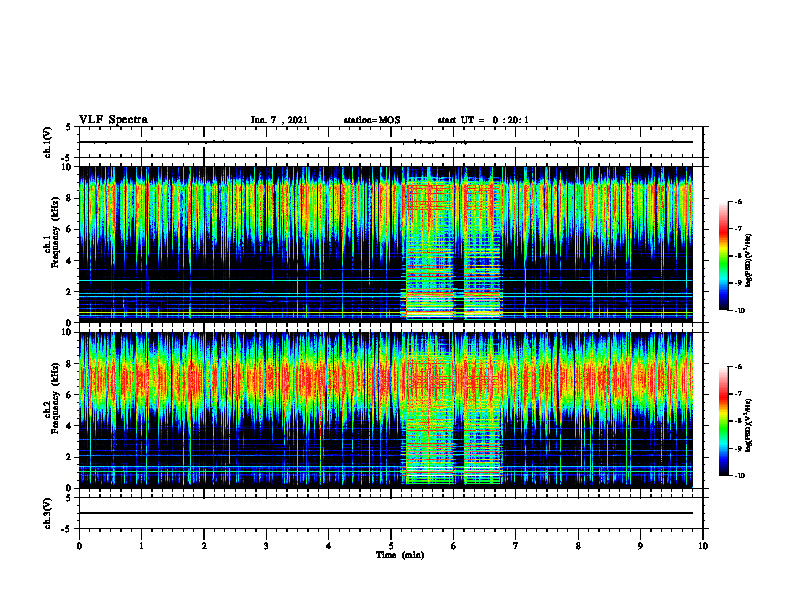
Task: Click time axis tick label "1"
Action: tap(141, 546)
